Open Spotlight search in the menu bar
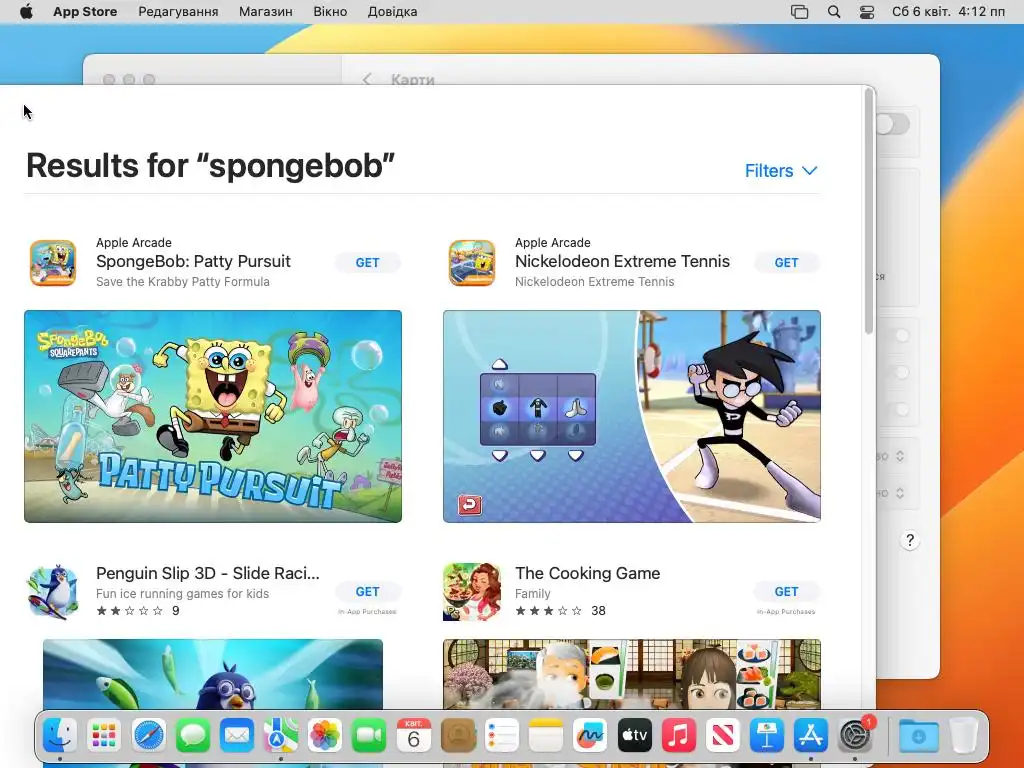The width and height of the screenshot is (1024, 768). [834, 12]
